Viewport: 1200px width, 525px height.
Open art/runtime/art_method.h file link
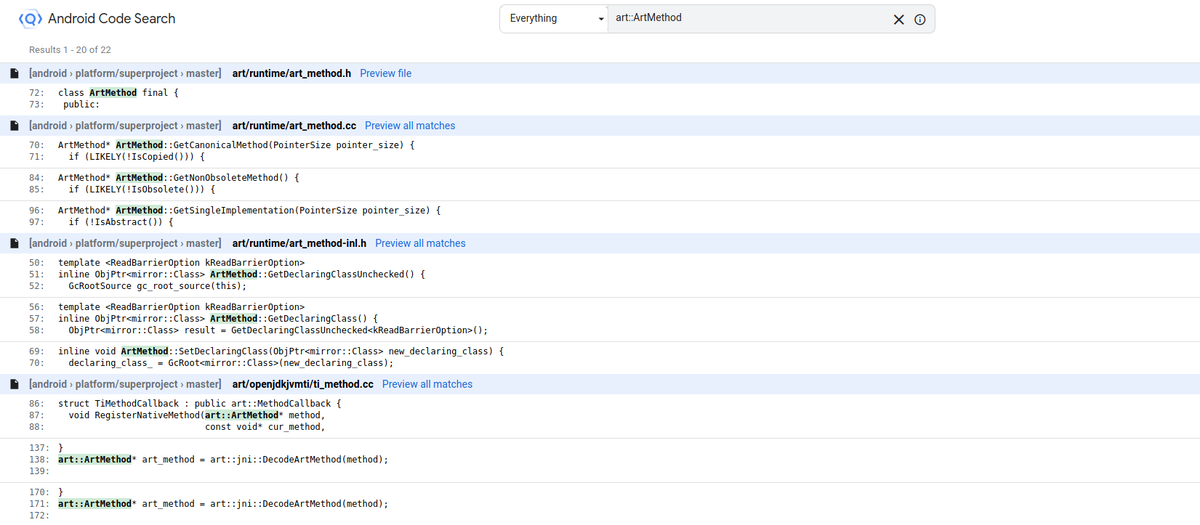coord(291,73)
